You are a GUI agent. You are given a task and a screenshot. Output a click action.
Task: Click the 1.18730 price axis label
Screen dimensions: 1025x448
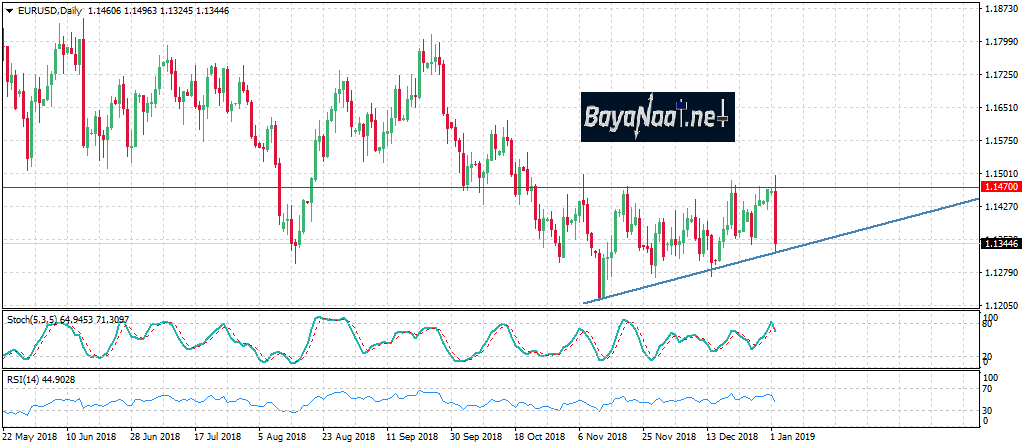(1001, 9)
